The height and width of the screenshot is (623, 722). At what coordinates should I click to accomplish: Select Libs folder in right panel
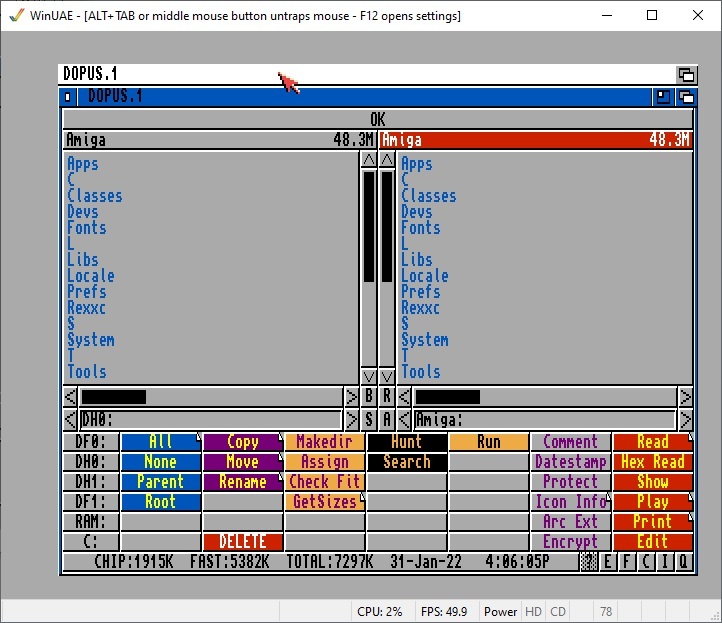click(x=417, y=260)
